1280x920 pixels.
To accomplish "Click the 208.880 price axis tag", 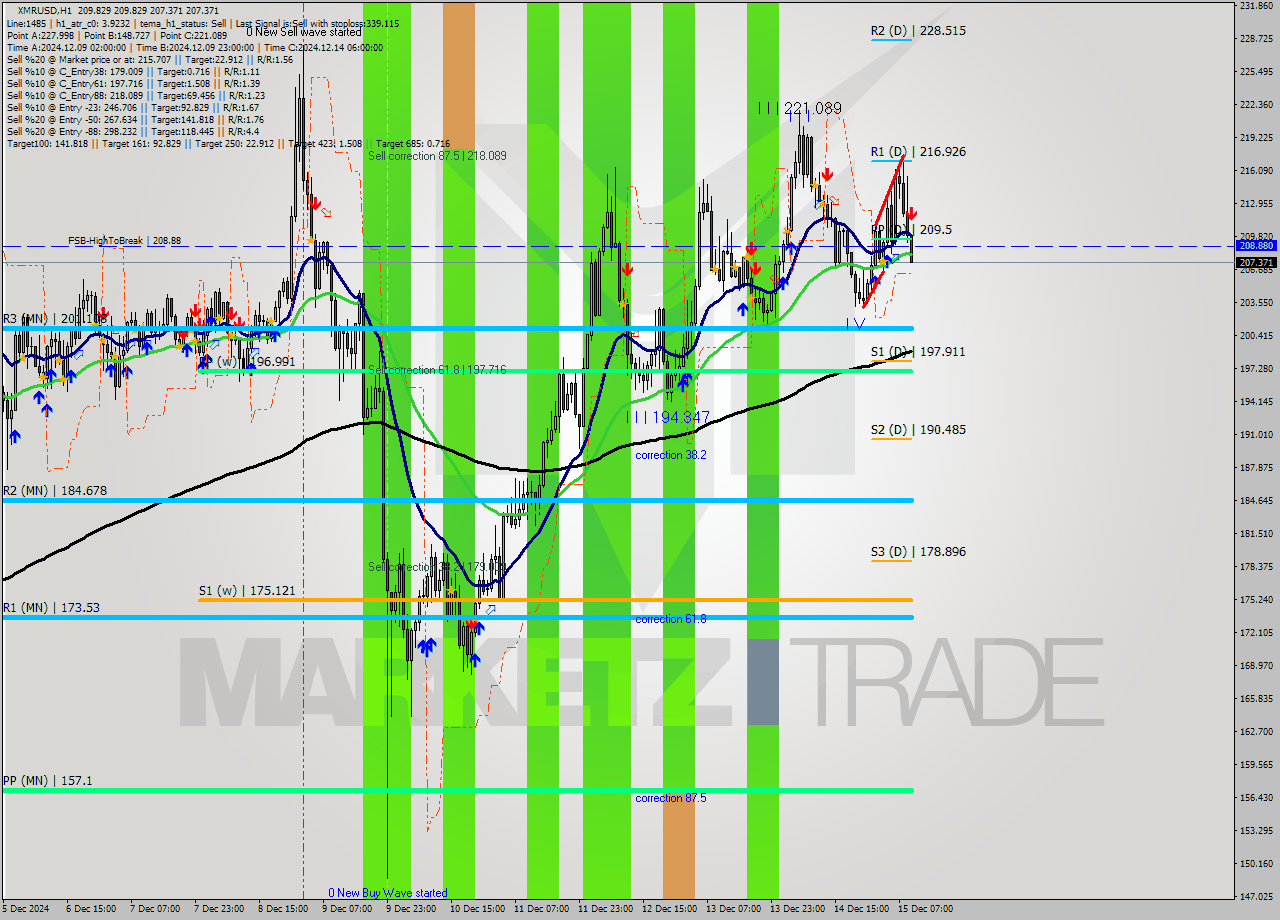I will tap(1256, 245).
